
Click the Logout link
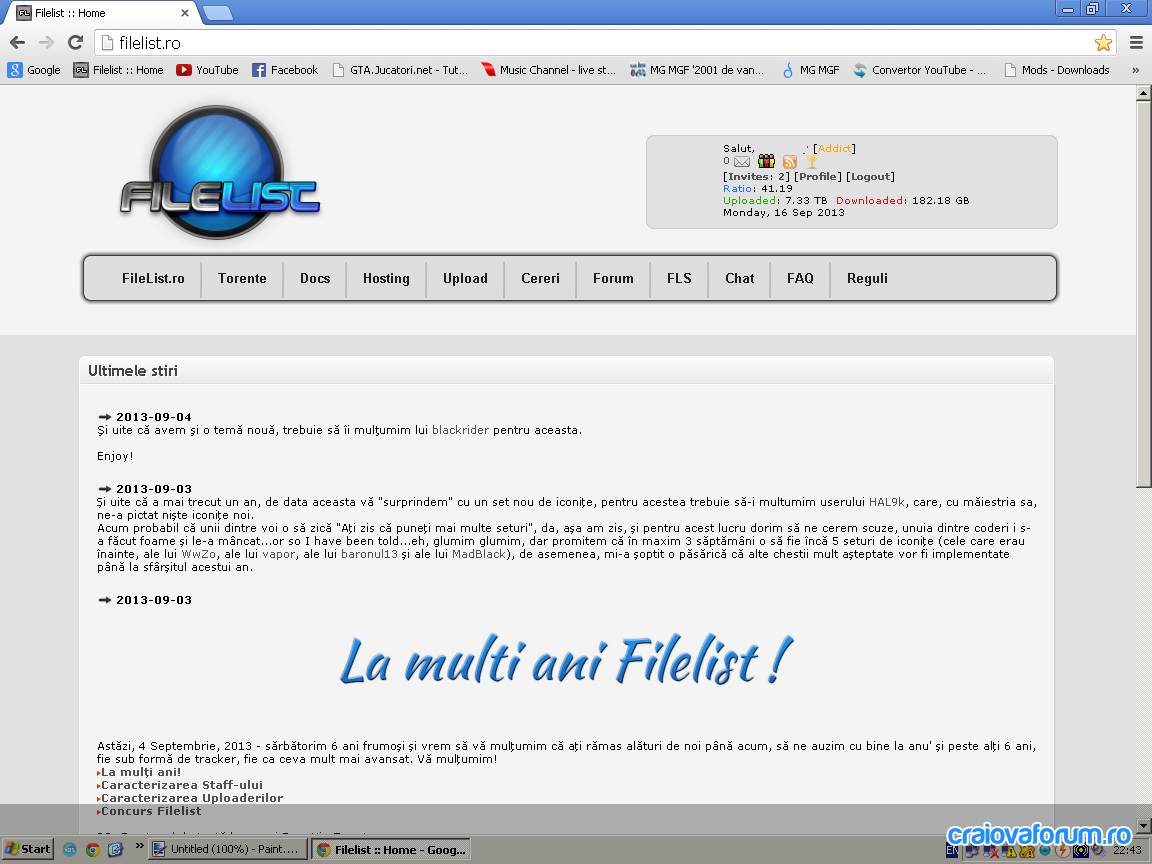871,176
